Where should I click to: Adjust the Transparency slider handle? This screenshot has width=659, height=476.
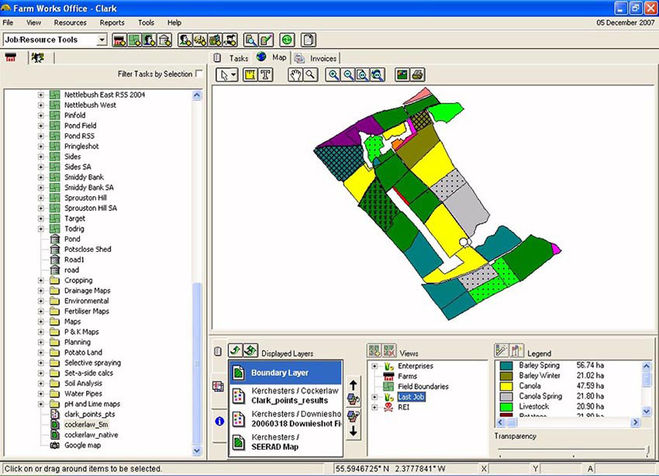click(648, 450)
